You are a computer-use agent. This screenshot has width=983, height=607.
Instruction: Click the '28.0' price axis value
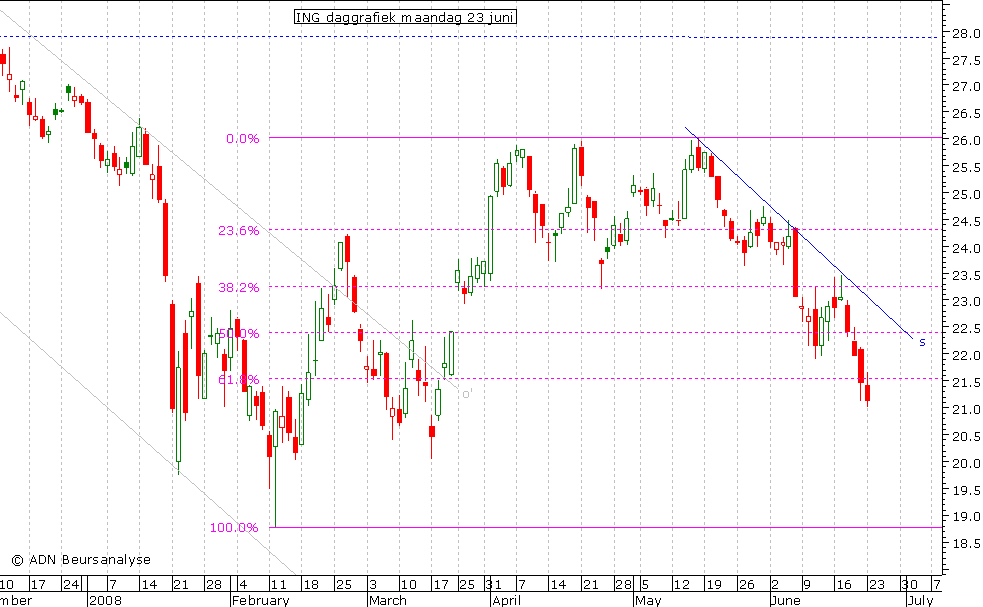click(x=966, y=33)
